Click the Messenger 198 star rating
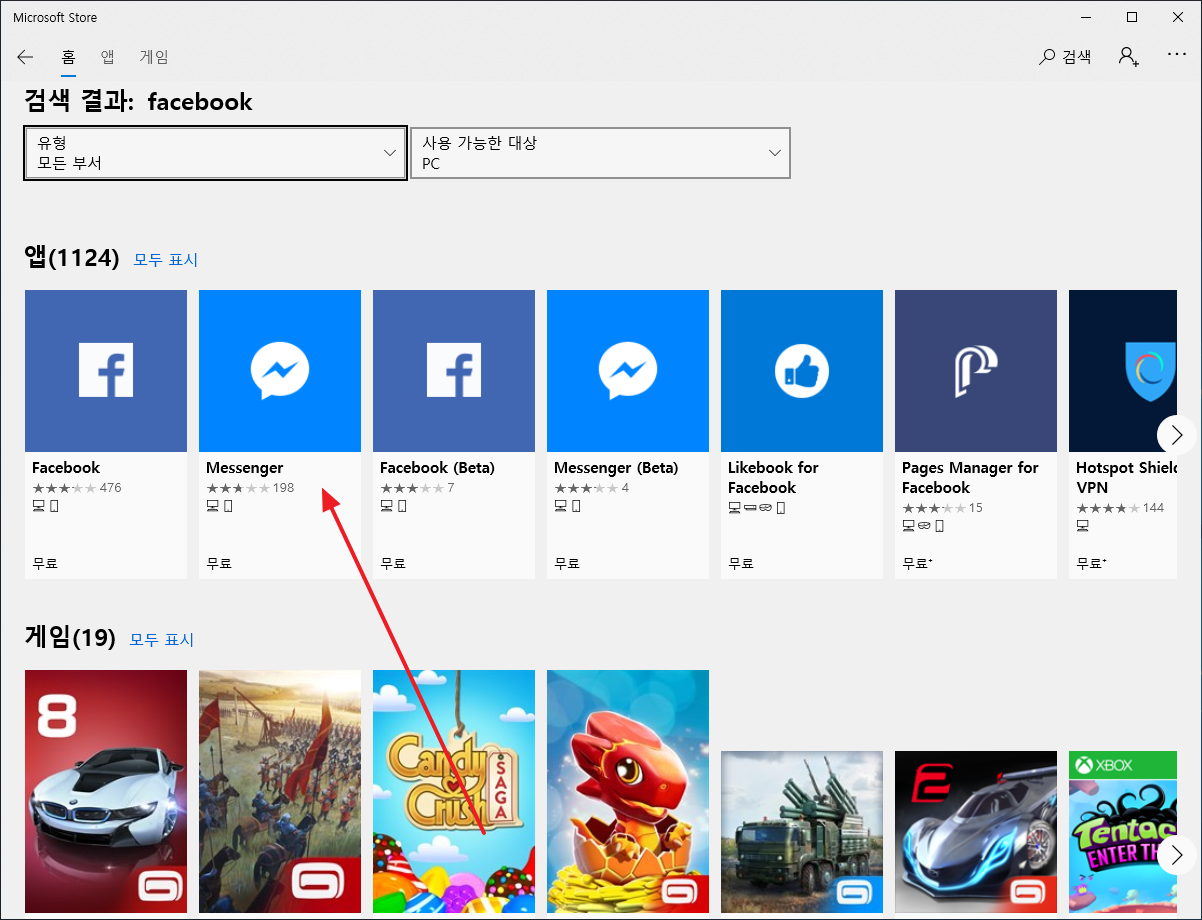The width and height of the screenshot is (1202, 920). [x=250, y=488]
